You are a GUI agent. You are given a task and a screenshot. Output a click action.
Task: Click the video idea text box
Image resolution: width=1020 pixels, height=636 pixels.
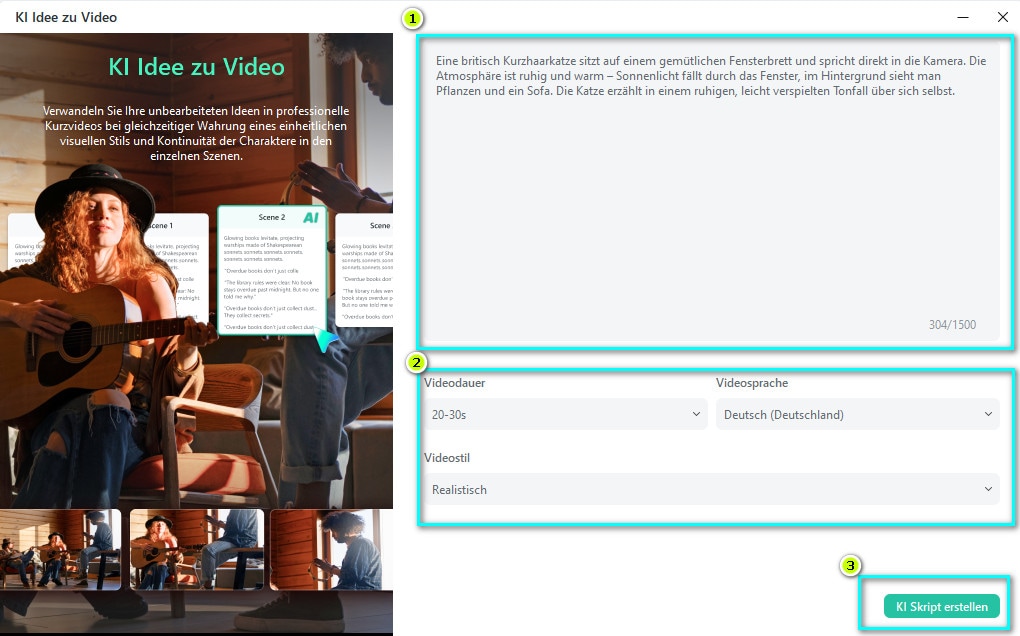pyautogui.click(x=712, y=192)
